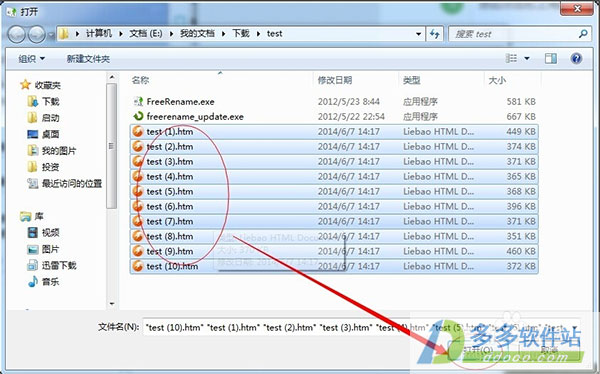
Task: Click the test (1).htm file icon
Action: point(137,132)
